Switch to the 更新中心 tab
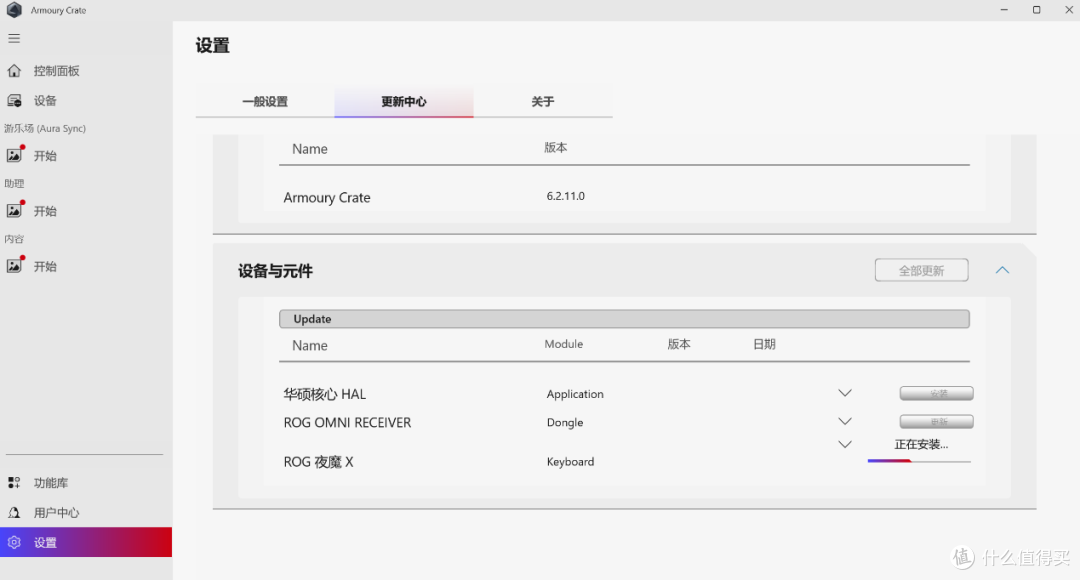The image size is (1080, 580). pyautogui.click(x=404, y=101)
